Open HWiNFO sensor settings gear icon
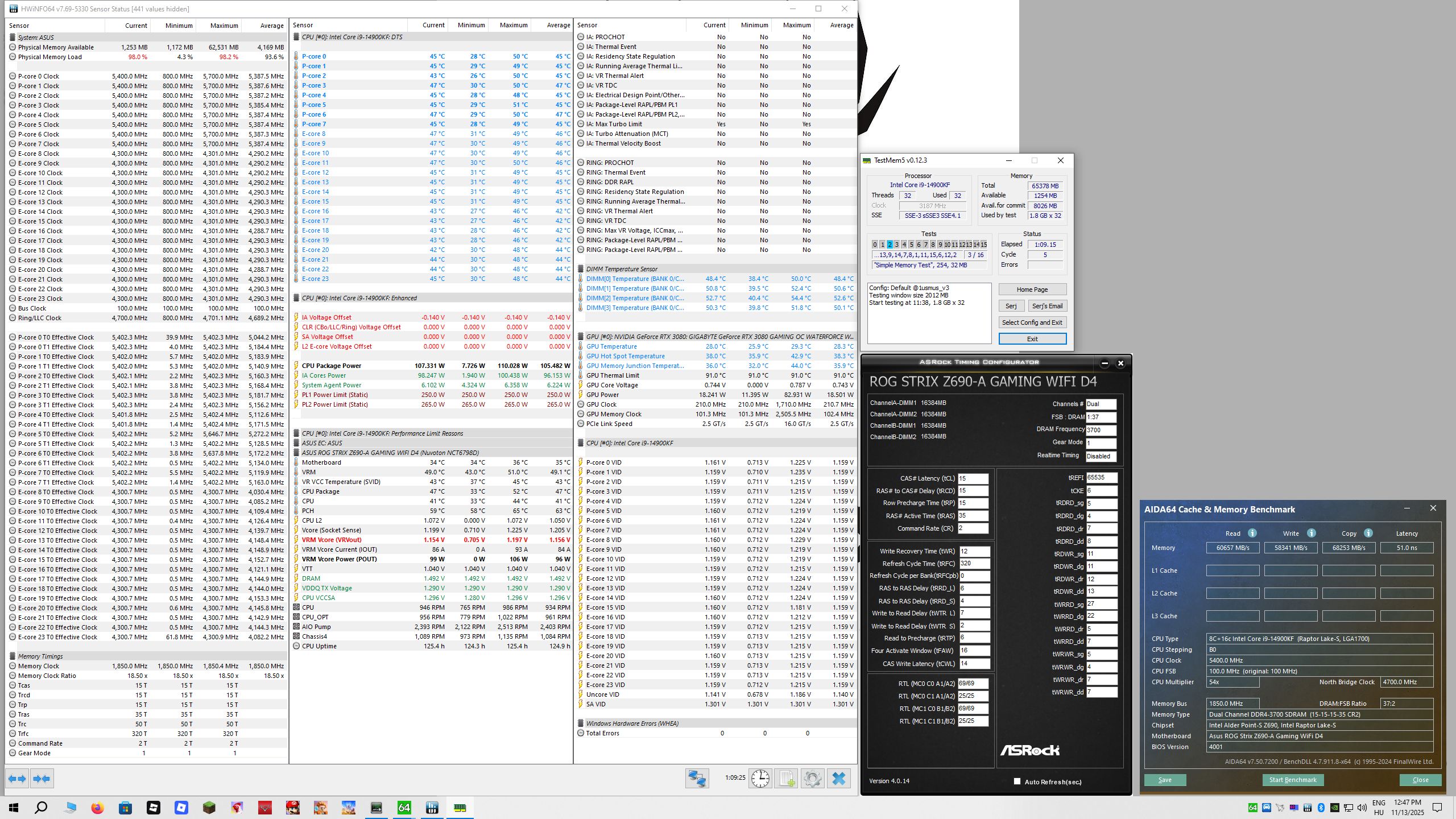The width and height of the screenshot is (1456, 819). point(812,779)
